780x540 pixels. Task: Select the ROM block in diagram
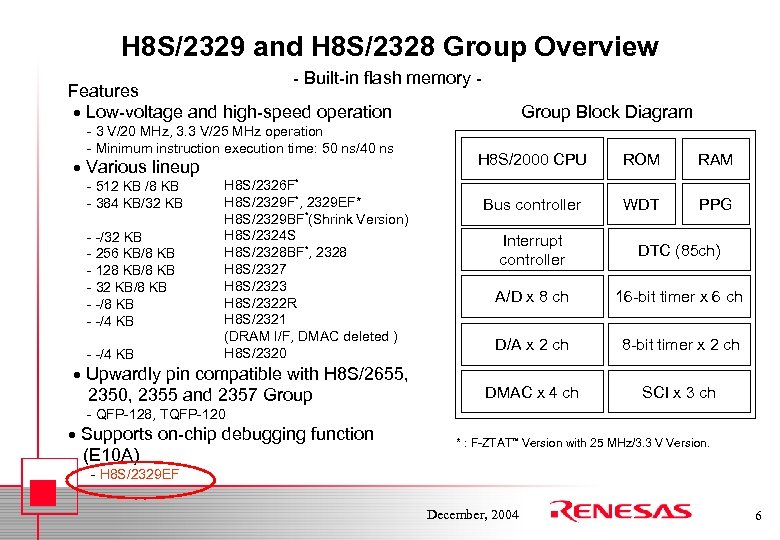(x=641, y=159)
